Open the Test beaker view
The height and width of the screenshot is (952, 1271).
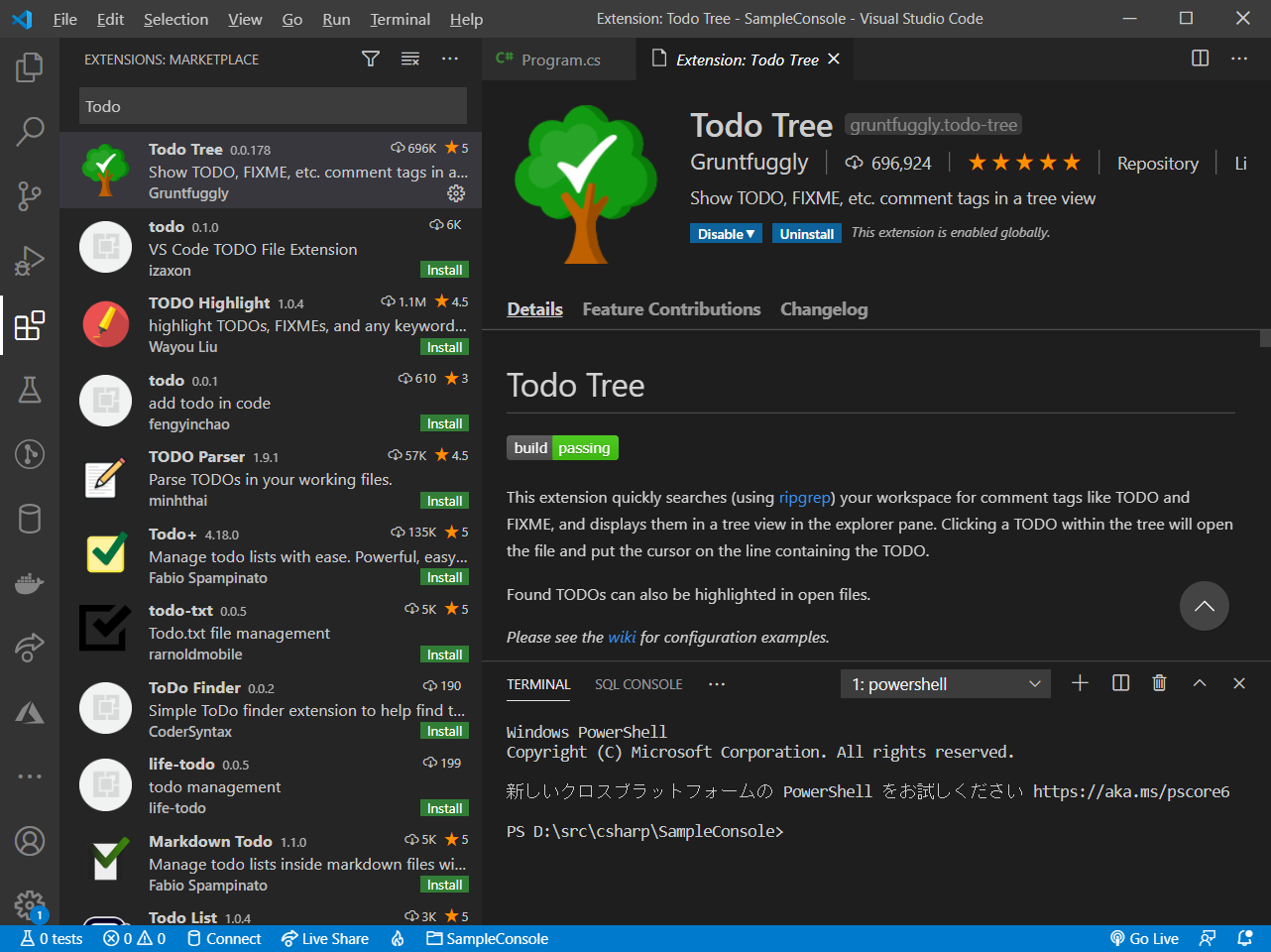pos(30,390)
